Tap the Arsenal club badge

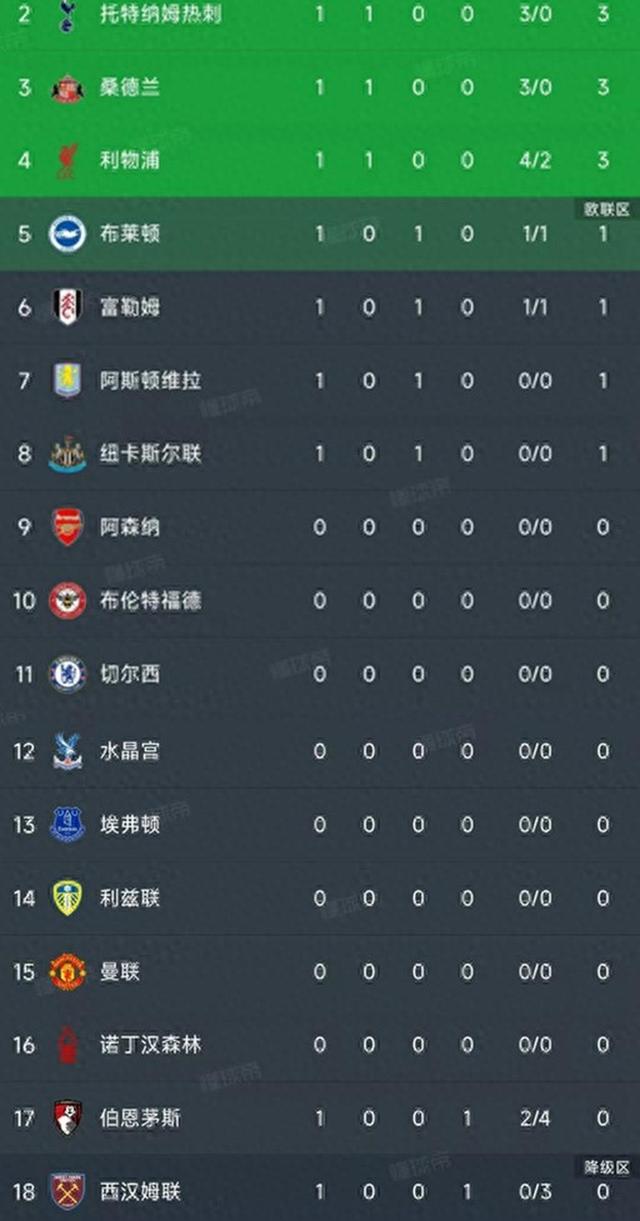[68, 527]
